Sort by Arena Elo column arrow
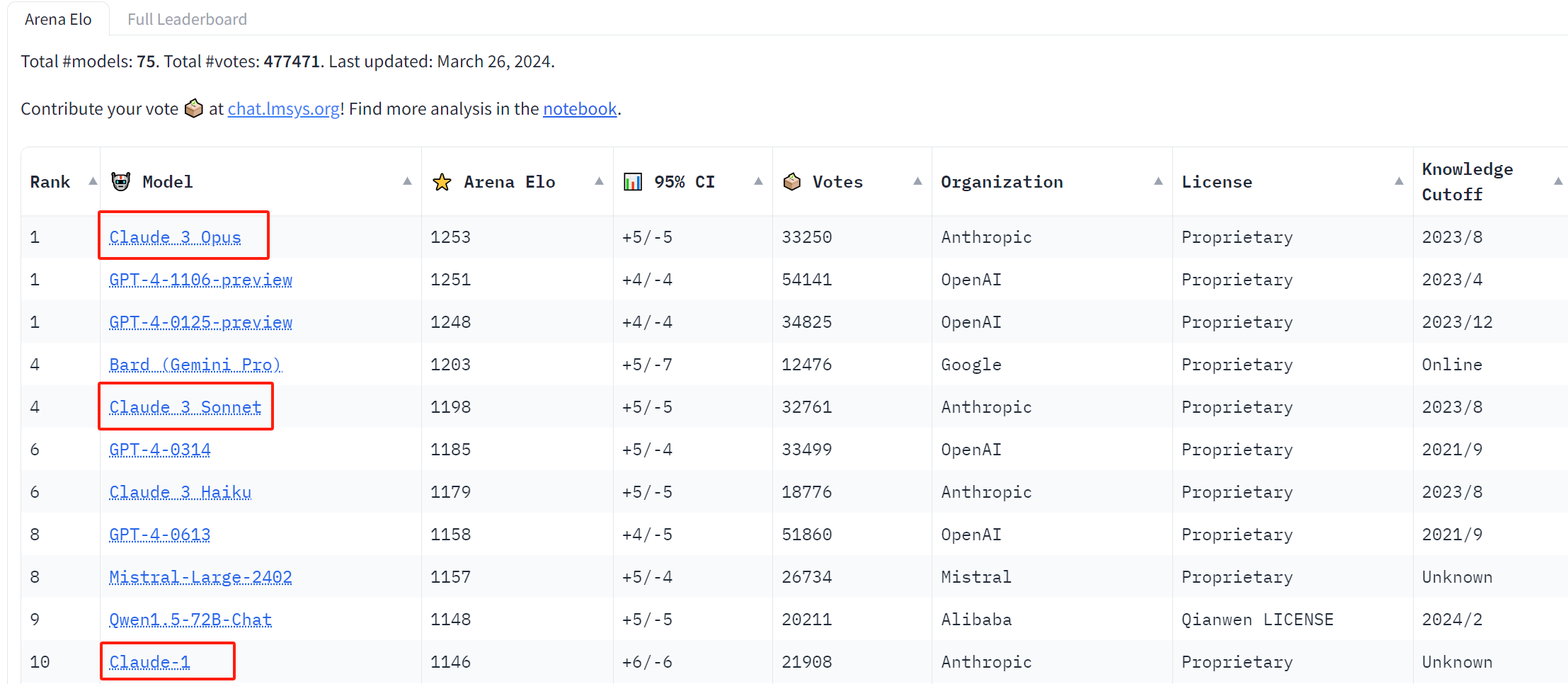The image size is (1568, 684). coord(599,181)
